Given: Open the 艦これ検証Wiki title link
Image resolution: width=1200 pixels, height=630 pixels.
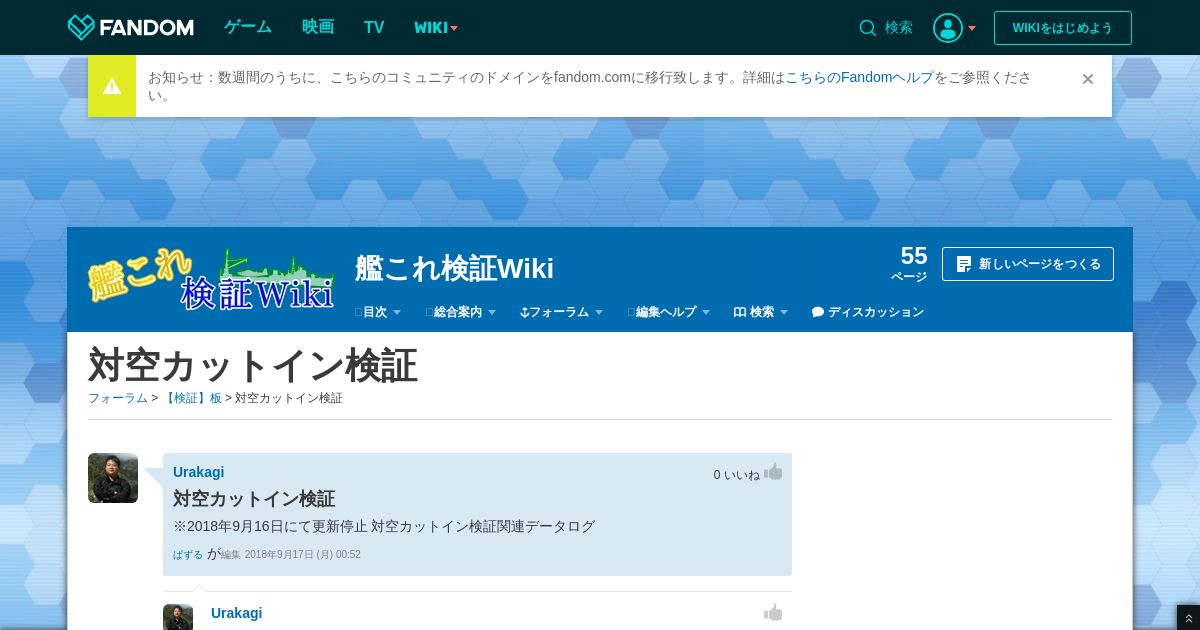Looking at the screenshot, I should 454,268.
